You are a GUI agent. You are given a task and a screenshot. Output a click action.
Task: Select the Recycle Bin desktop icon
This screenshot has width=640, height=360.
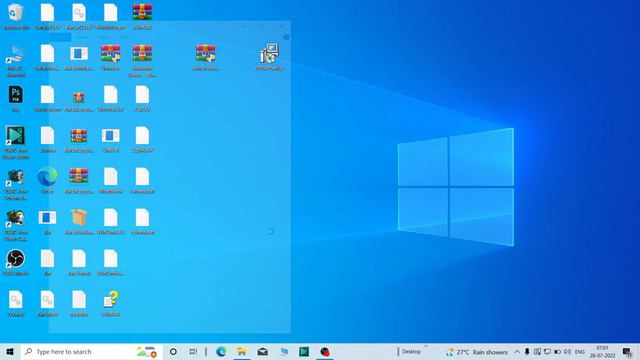[x=16, y=16]
